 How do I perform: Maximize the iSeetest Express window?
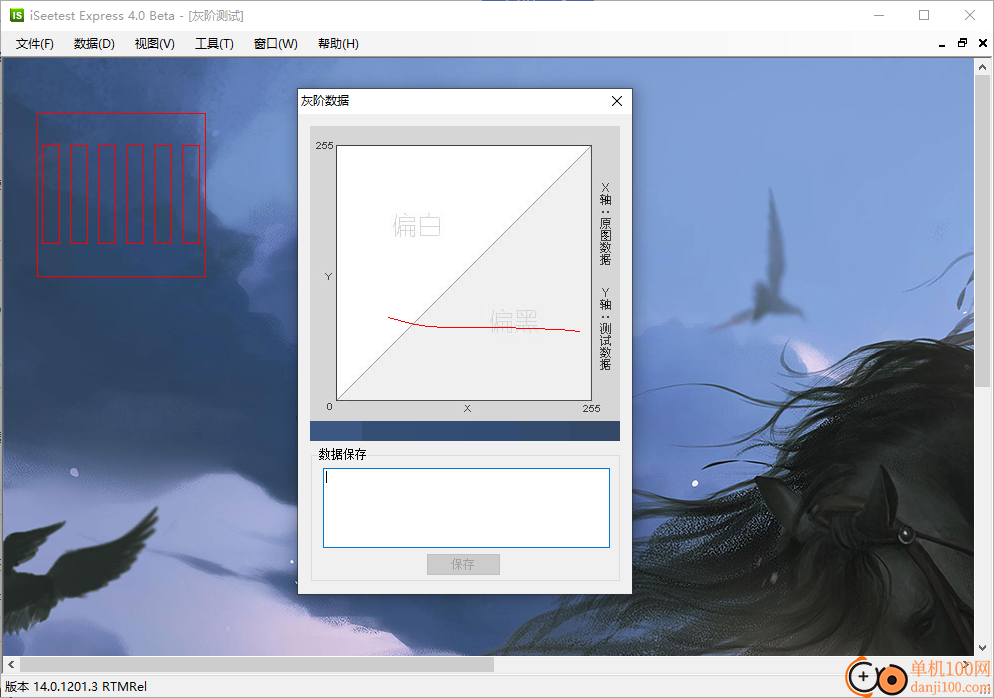(x=924, y=15)
